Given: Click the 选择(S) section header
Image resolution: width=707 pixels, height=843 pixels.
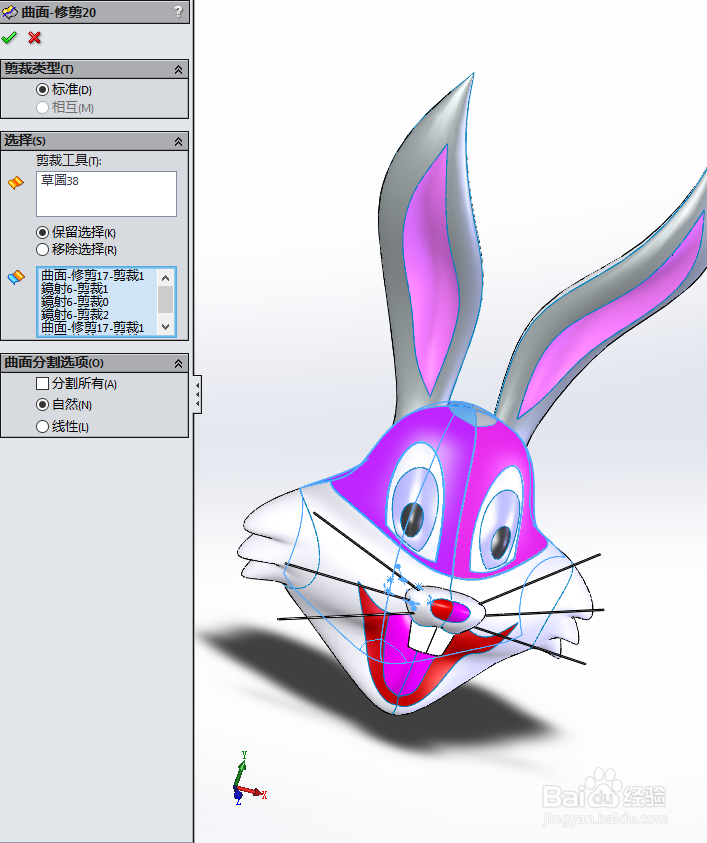Looking at the screenshot, I should click(x=95, y=141).
